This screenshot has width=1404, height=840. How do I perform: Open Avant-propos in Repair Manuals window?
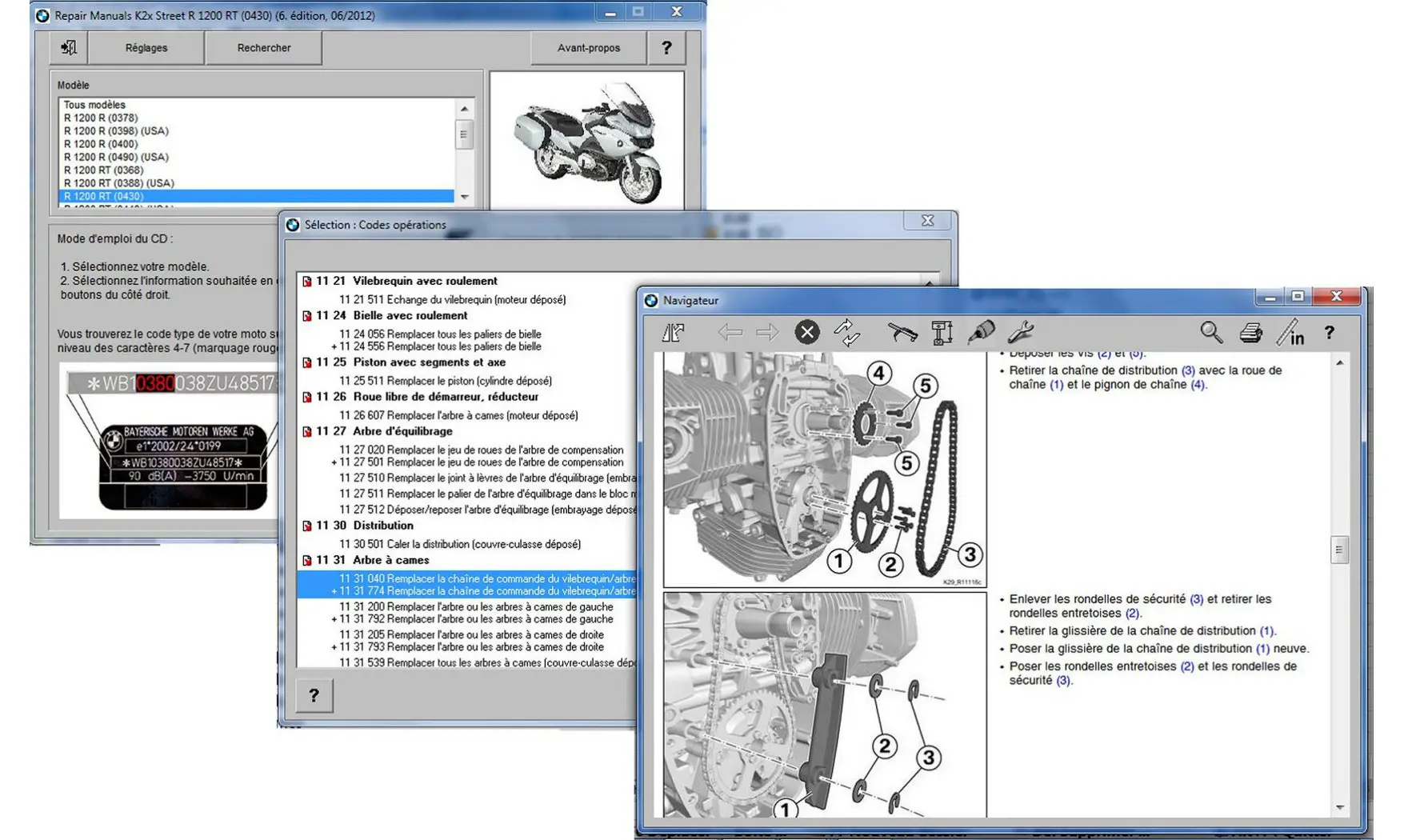[588, 48]
